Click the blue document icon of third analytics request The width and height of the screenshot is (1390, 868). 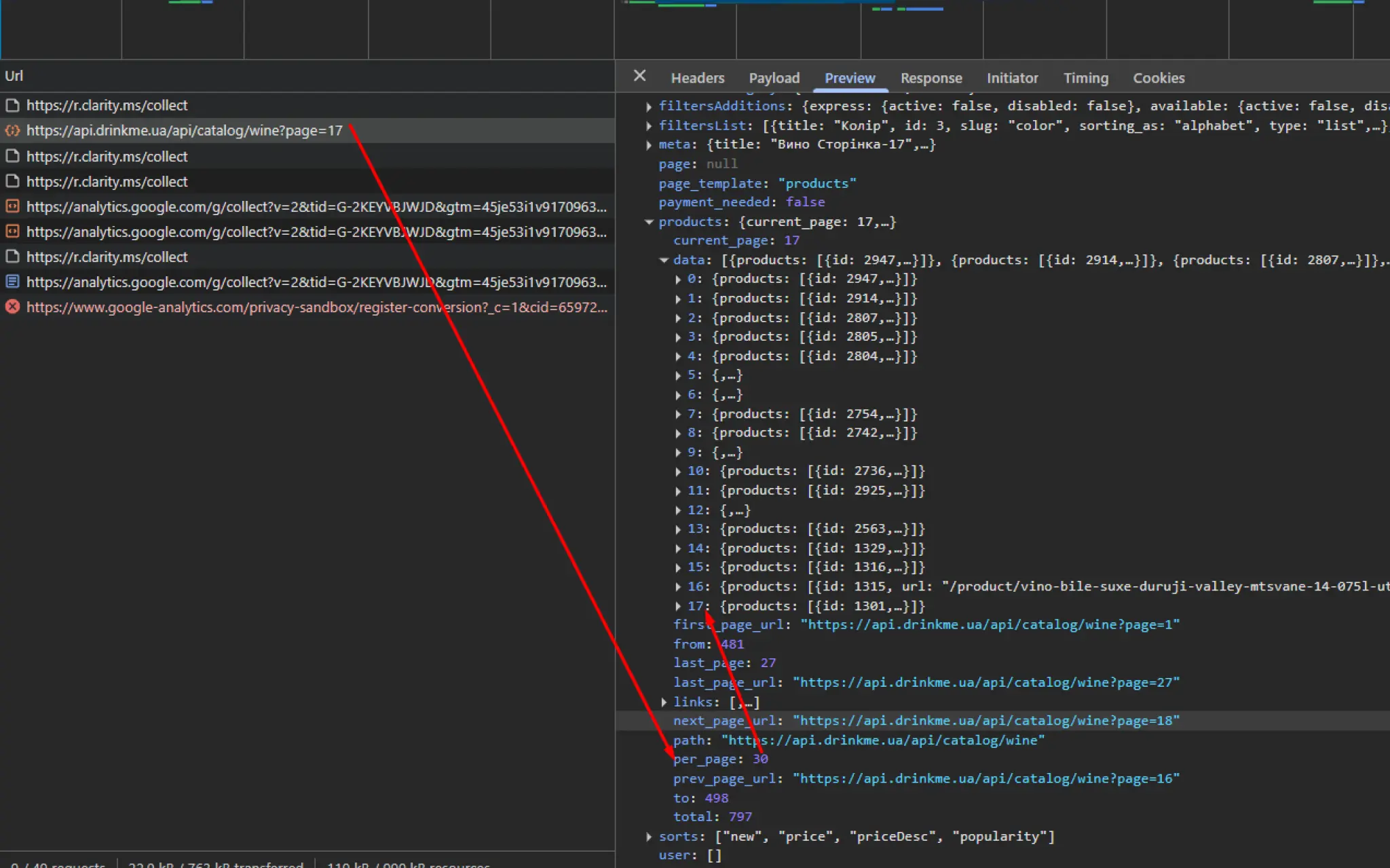(12, 282)
